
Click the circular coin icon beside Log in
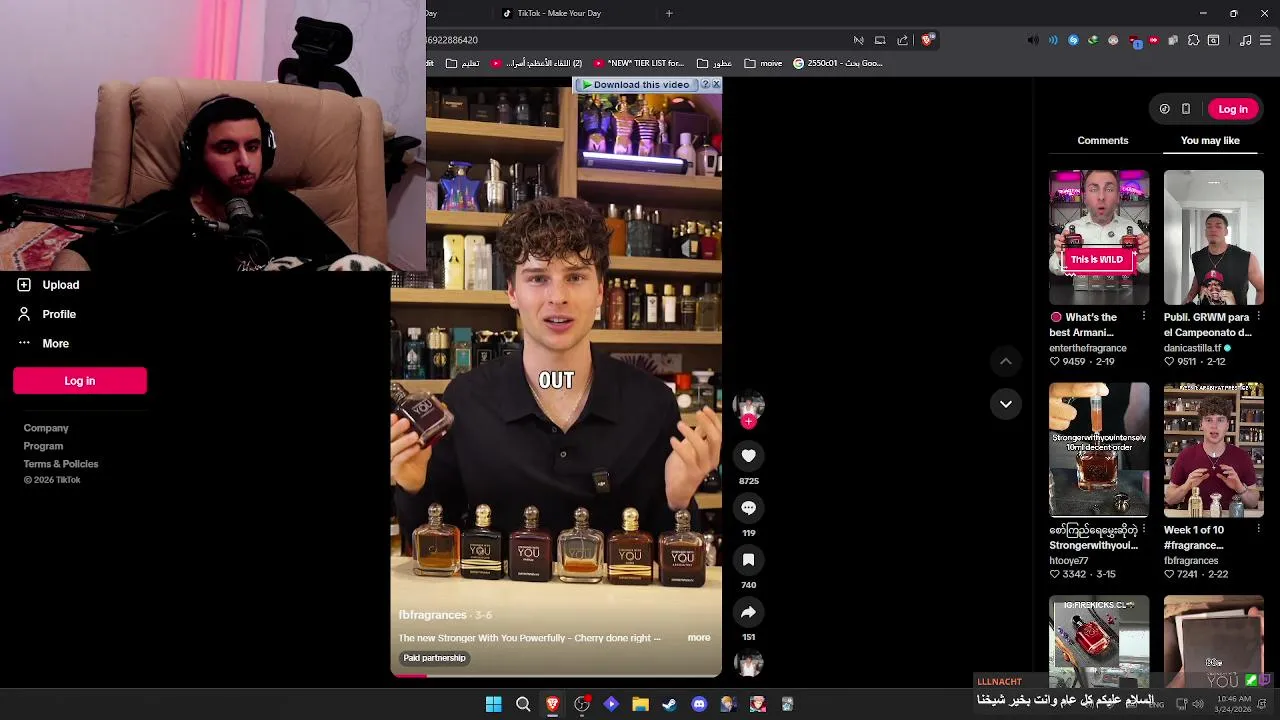click(x=1164, y=109)
